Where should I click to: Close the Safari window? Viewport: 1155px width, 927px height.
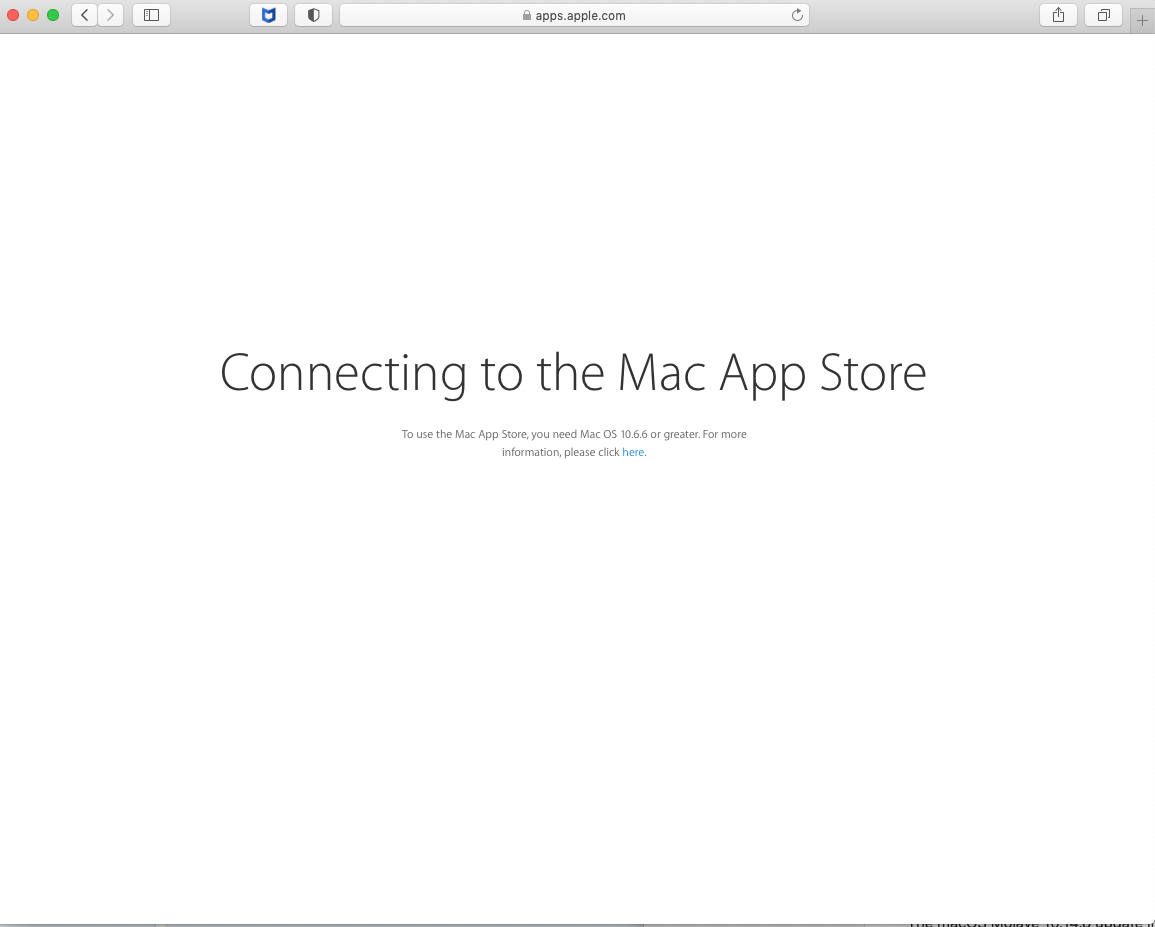(x=13, y=15)
